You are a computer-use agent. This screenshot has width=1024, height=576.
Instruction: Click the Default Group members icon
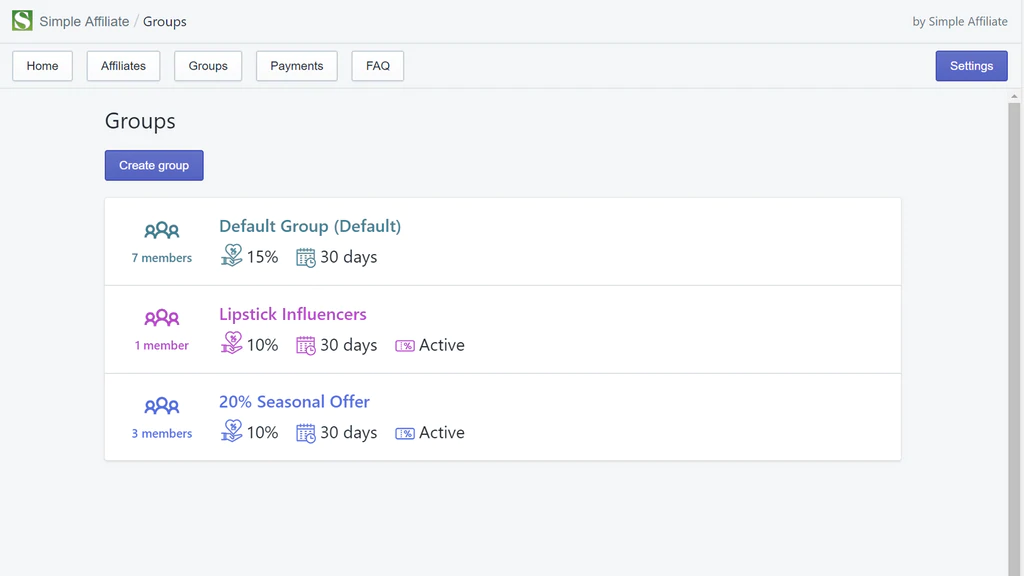click(162, 231)
